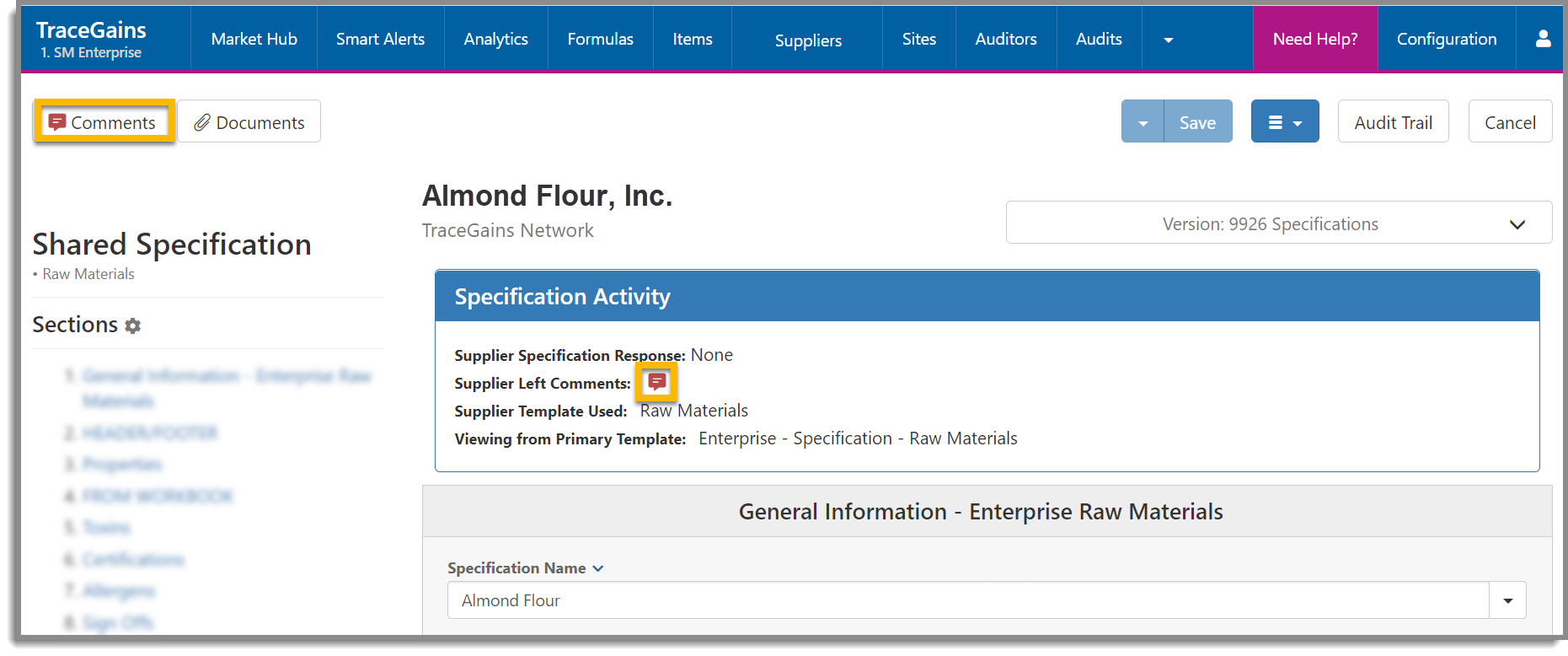Click the Save button
The image size is (1568, 656).
tap(1197, 122)
